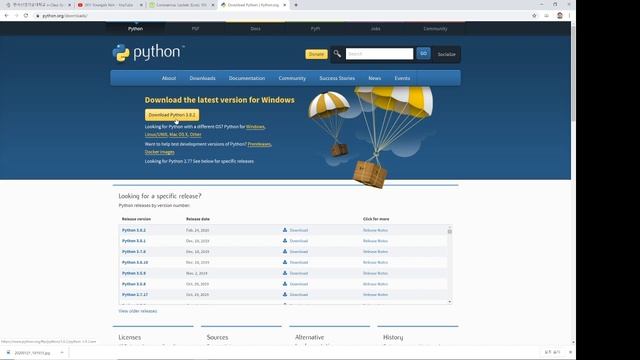
Task: Select the PyPI top navigation tab
Action: click(x=316, y=29)
